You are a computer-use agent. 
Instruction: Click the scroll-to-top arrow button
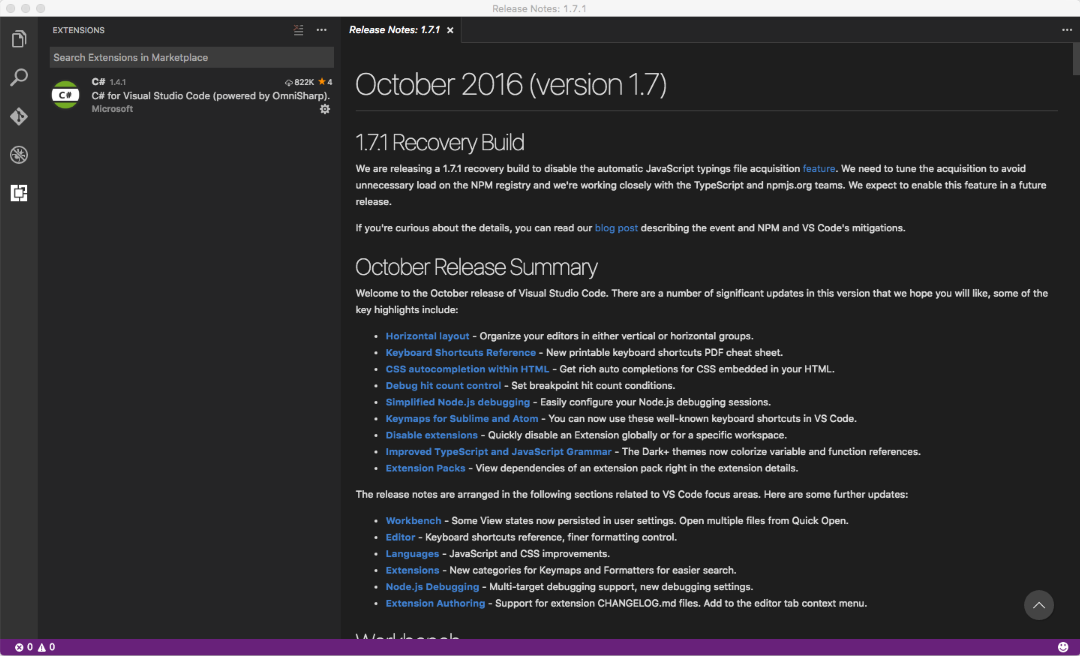(x=1039, y=605)
